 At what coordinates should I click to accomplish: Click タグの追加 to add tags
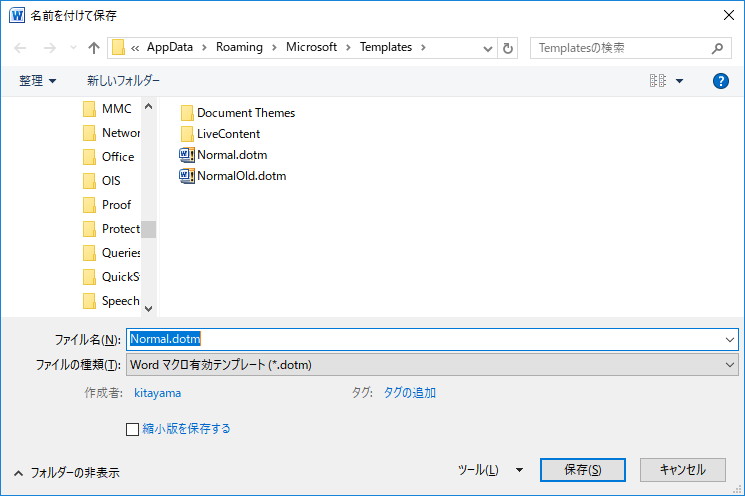pos(410,393)
